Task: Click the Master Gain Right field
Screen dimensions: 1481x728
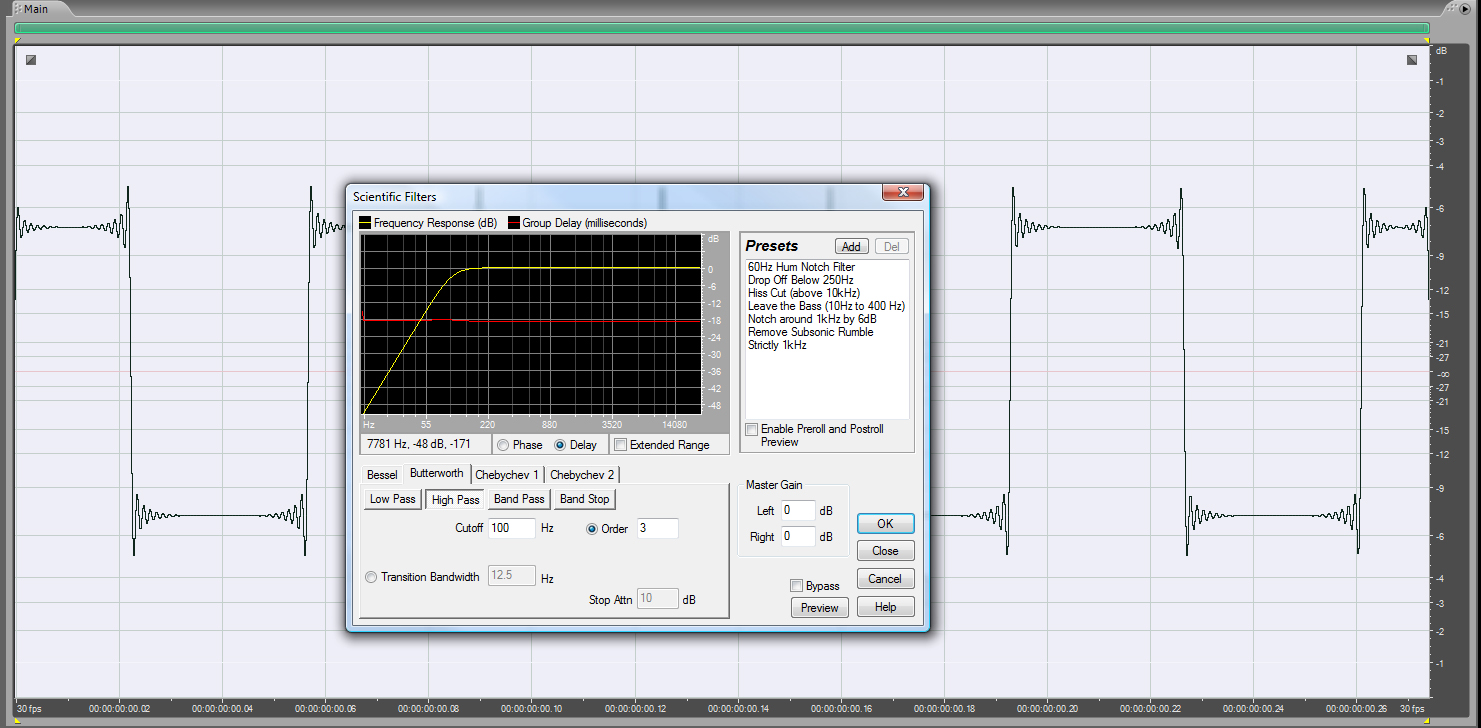Action: (x=798, y=536)
